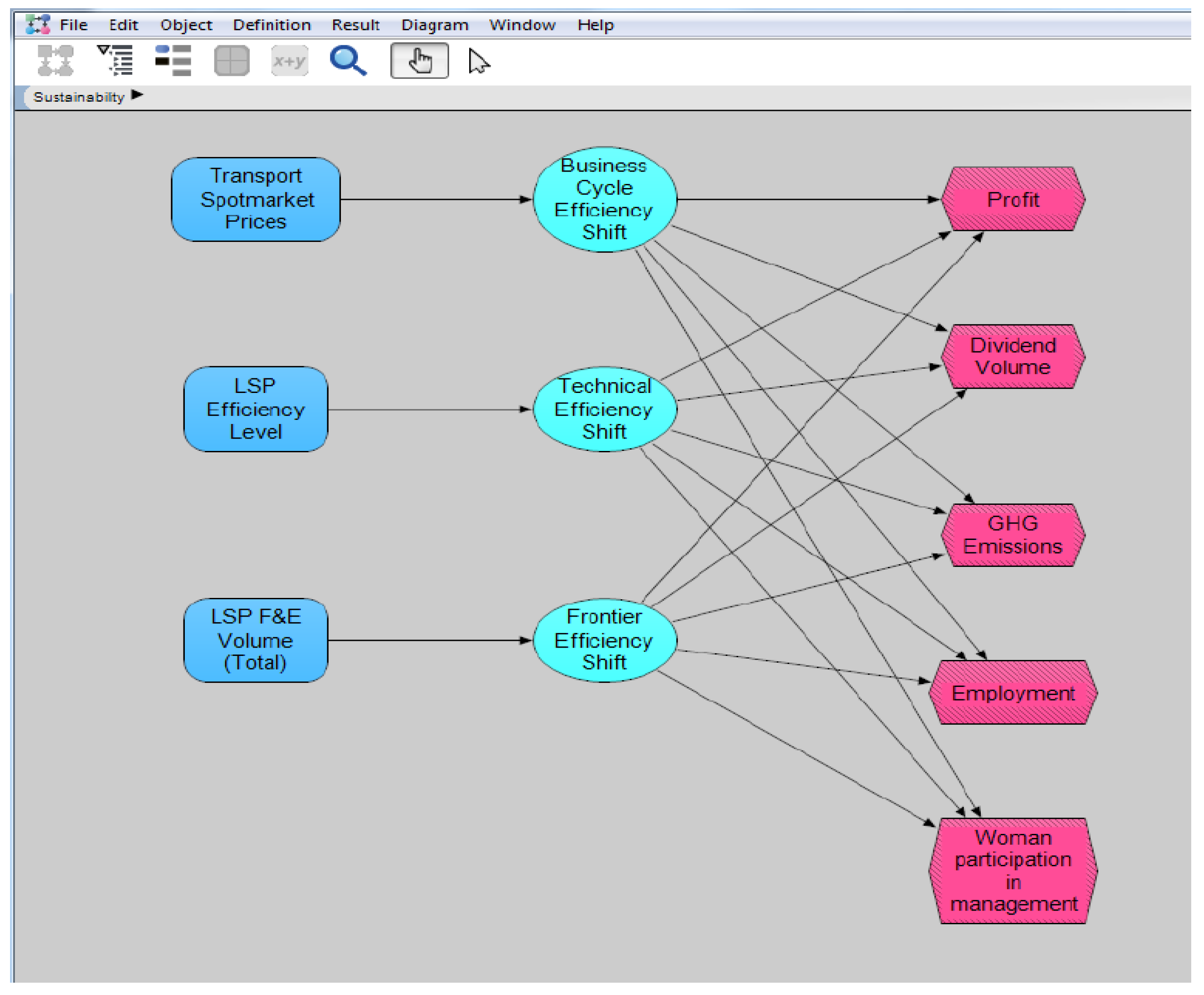Screen dimensions: 1204x995
Task: Open the File menu
Action: (x=73, y=25)
